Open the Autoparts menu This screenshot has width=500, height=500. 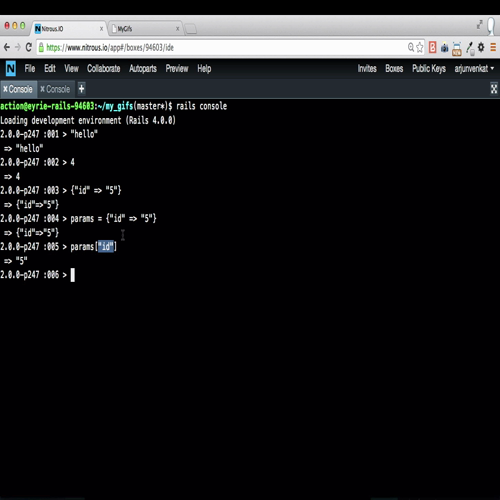pos(143,69)
